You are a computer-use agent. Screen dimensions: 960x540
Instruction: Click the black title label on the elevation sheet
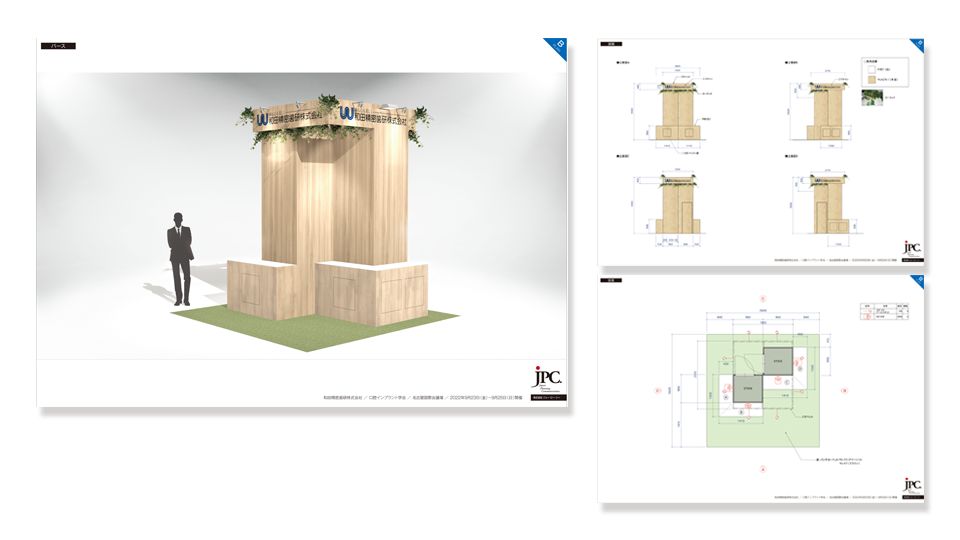coord(610,44)
